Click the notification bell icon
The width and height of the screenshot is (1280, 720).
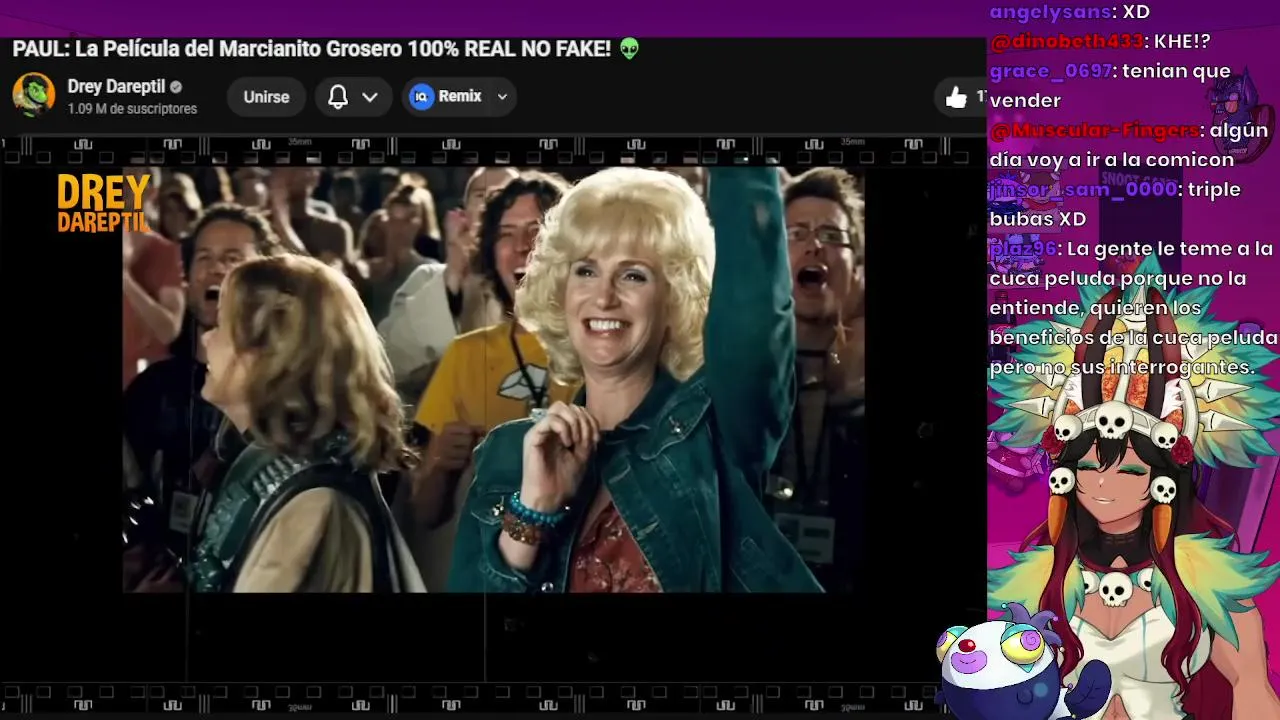click(338, 97)
